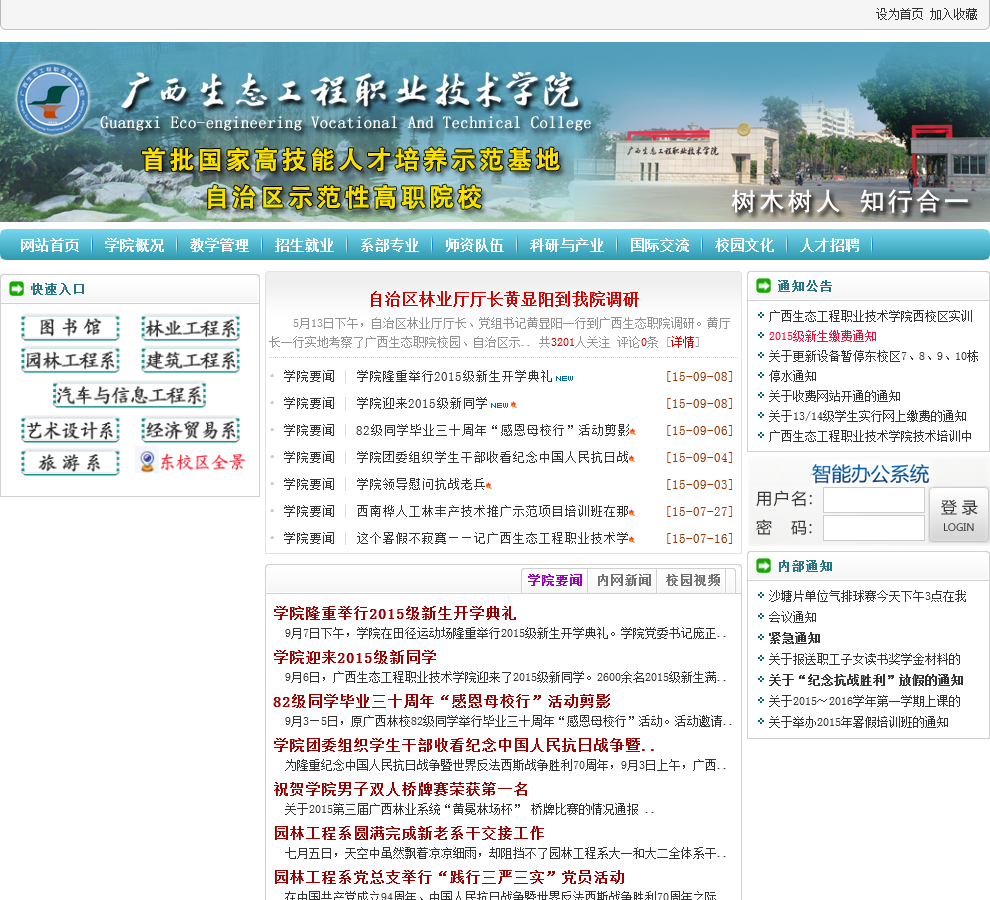Screen dimensions: 990x900
Task: Click date [15-09-06] in news list
Action: pyautogui.click(x=699, y=431)
